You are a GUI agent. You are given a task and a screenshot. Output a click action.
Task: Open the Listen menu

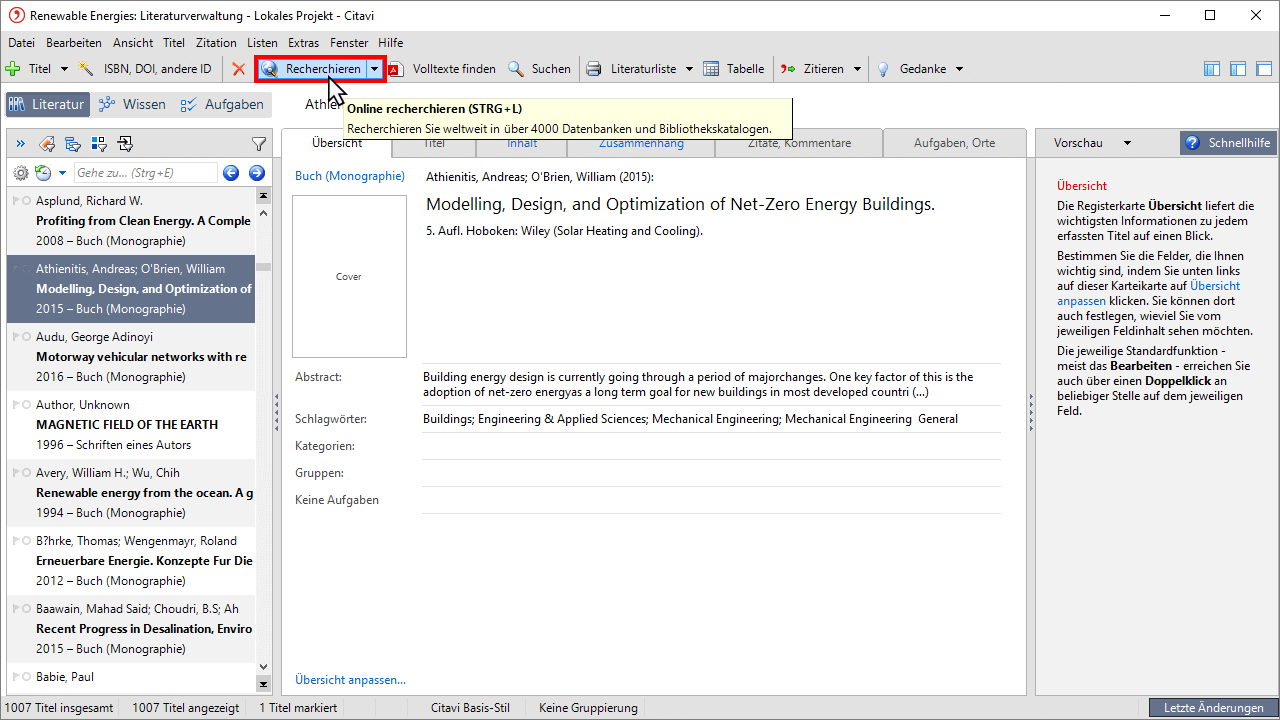coord(262,43)
